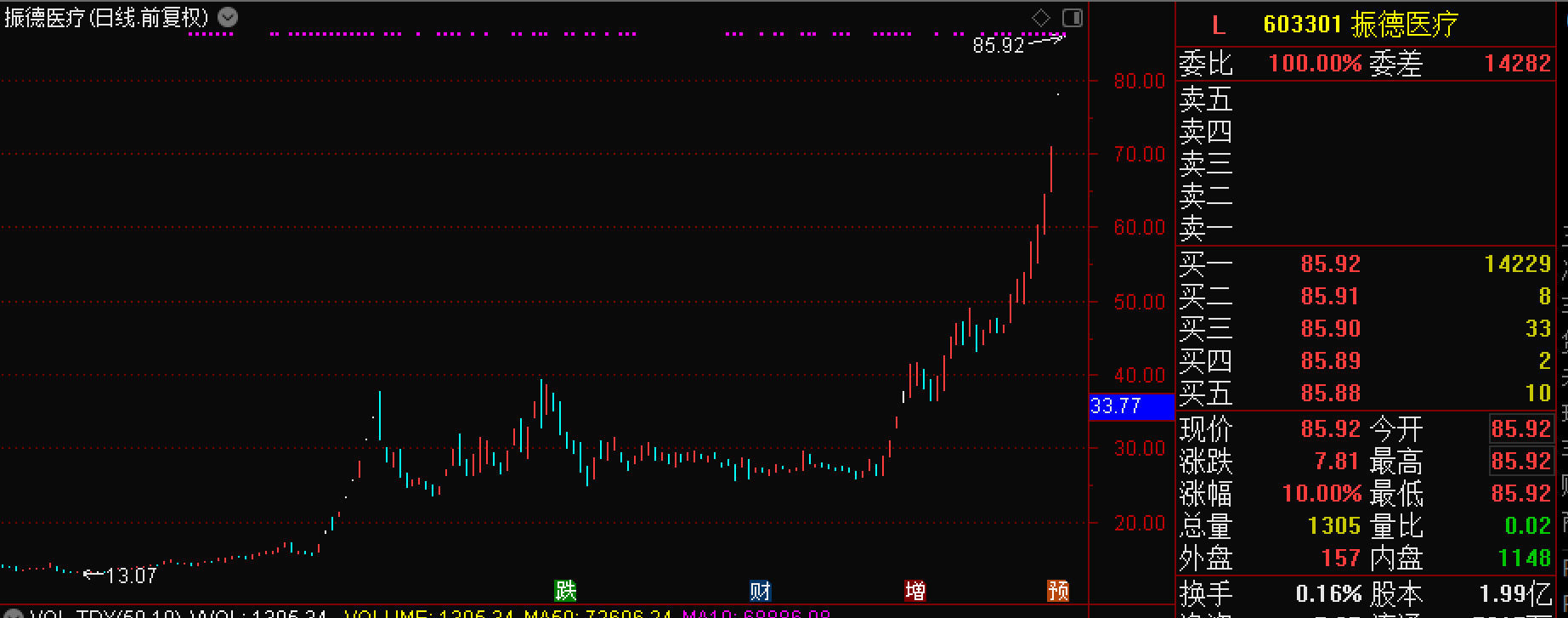Click the 今开 value 85.92

[x=1521, y=428]
